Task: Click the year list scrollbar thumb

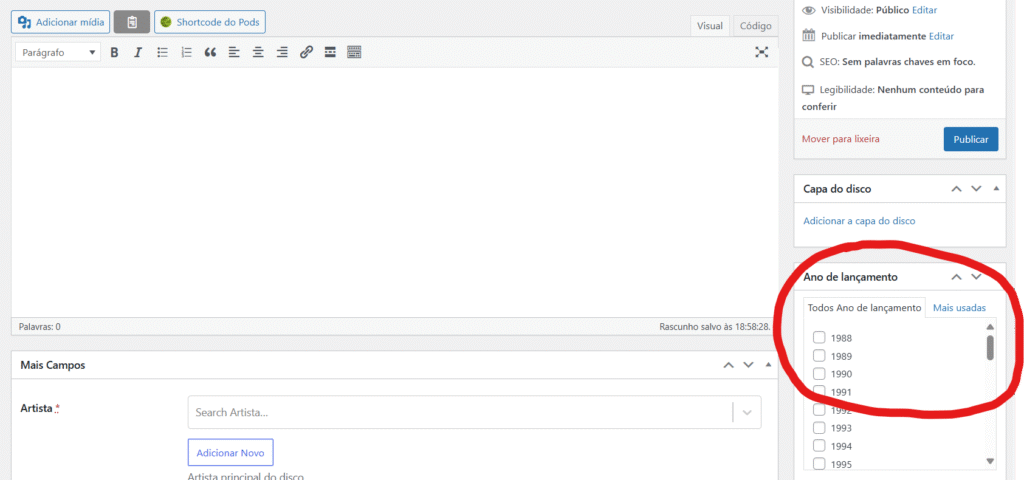Action: coord(990,347)
